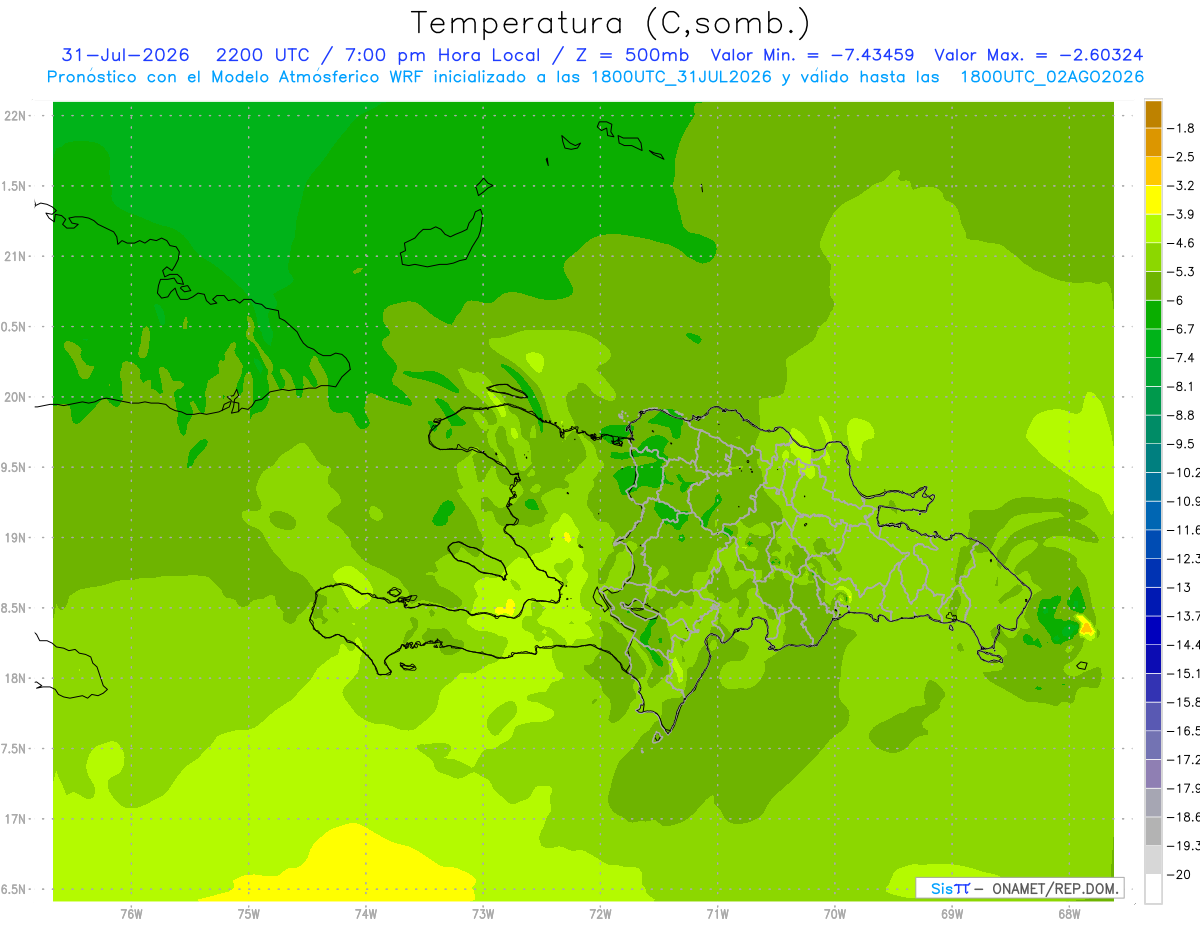Pick lime swatch between -3.9 and -4.6
The height and width of the screenshot is (927, 1200).
point(1153,228)
